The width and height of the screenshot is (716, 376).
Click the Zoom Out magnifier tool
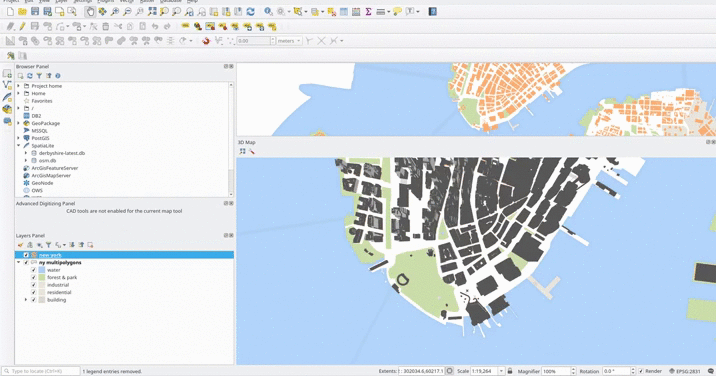click(127, 11)
